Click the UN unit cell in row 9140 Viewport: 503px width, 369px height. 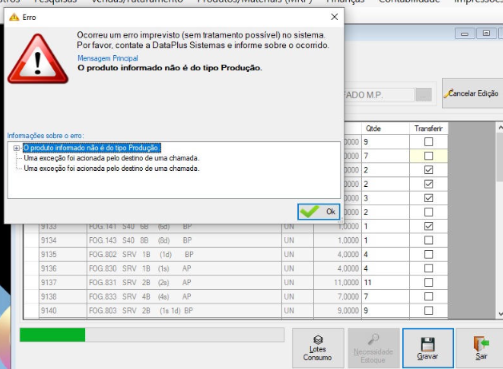click(x=297, y=310)
